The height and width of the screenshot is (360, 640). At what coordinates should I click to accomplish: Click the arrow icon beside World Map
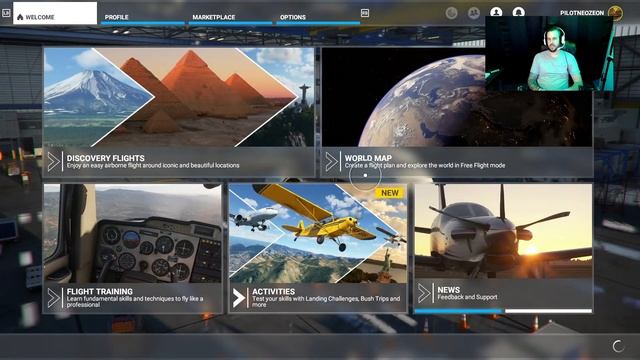click(x=331, y=162)
